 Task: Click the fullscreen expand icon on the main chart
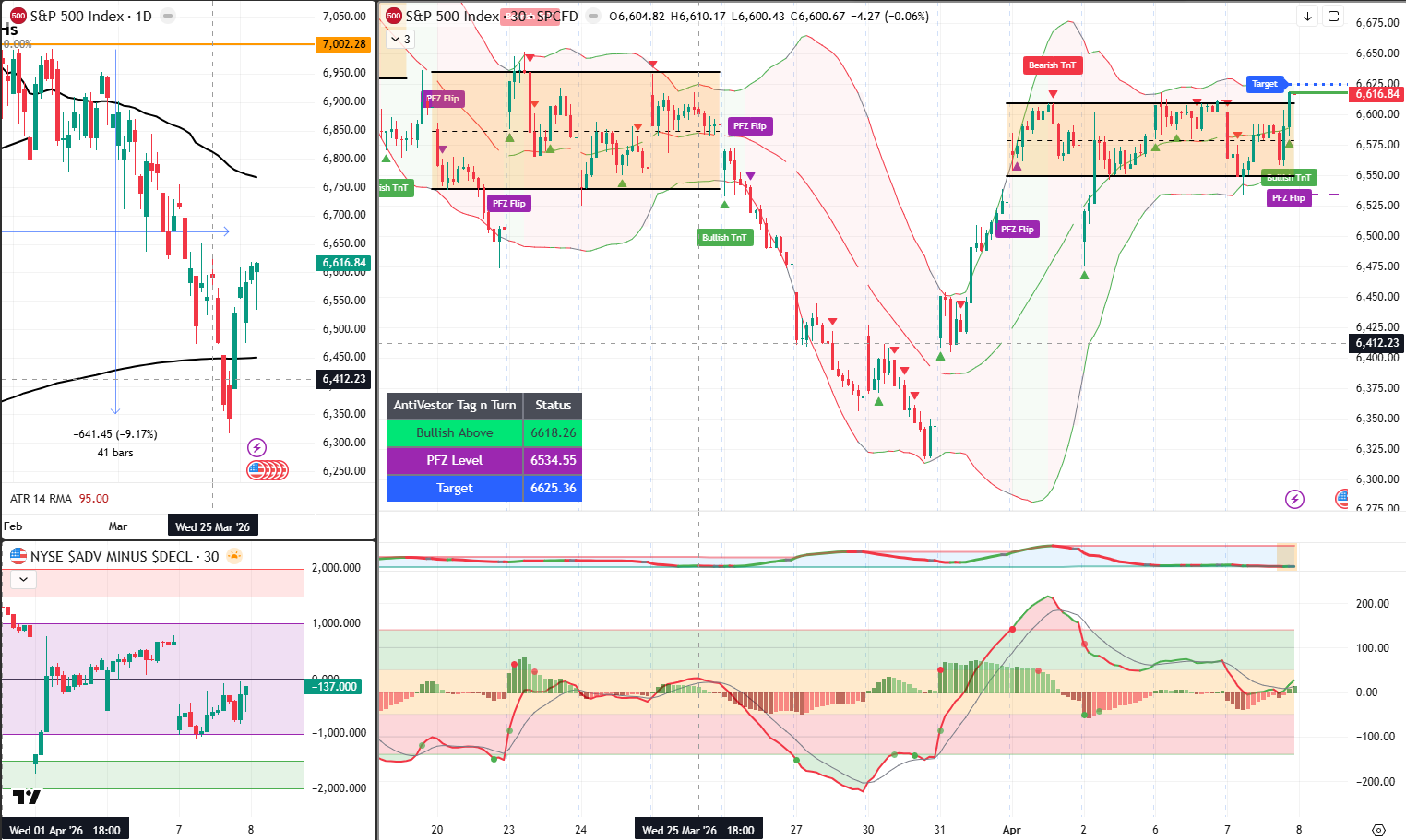[x=1333, y=17]
